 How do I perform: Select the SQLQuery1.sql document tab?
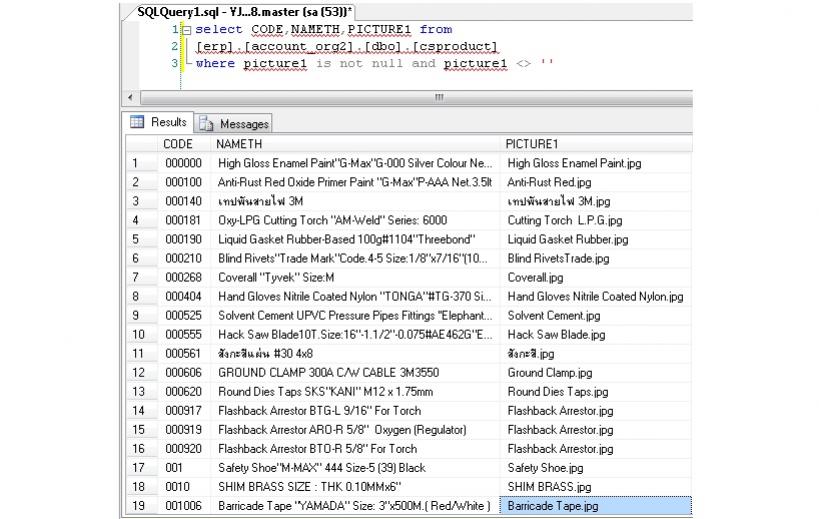[x=244, y=11]
